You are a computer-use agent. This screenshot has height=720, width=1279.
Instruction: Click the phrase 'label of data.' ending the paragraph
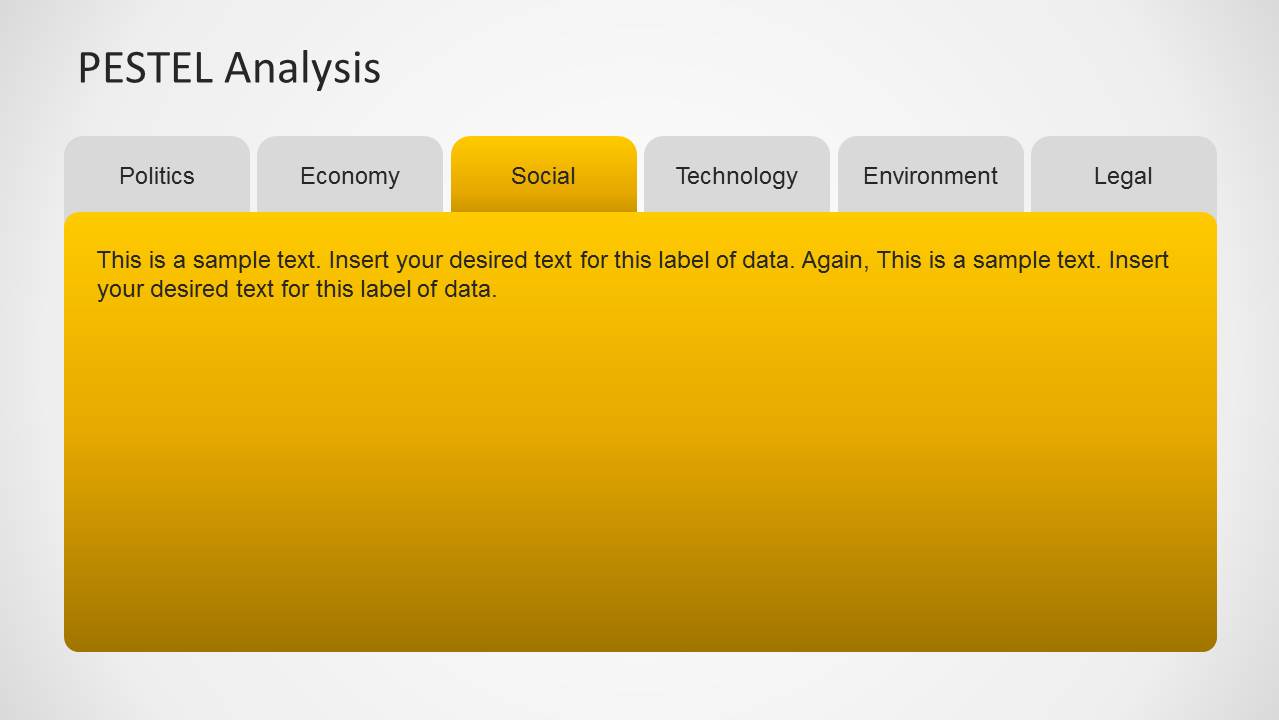point(425,290)
